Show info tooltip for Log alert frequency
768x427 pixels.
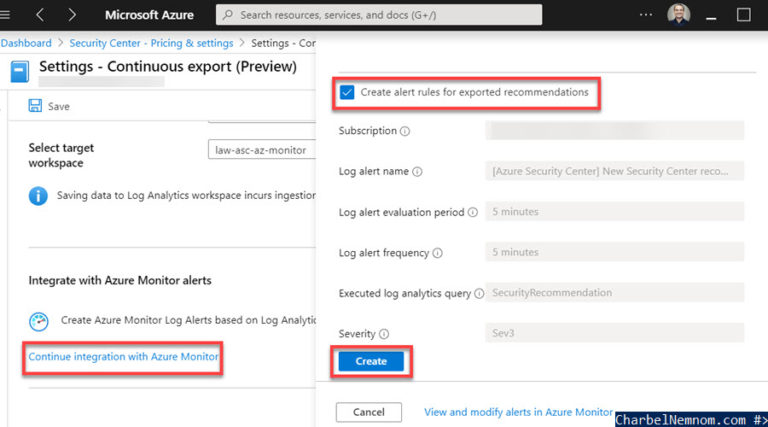[x=437, y=253]
